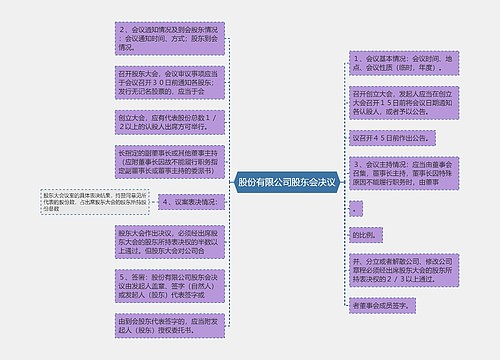Image resolution: width=500 pixels, height=360 pixels.
Task: Select the node starting 召开股东大会
Action: (x=170, y=83)
